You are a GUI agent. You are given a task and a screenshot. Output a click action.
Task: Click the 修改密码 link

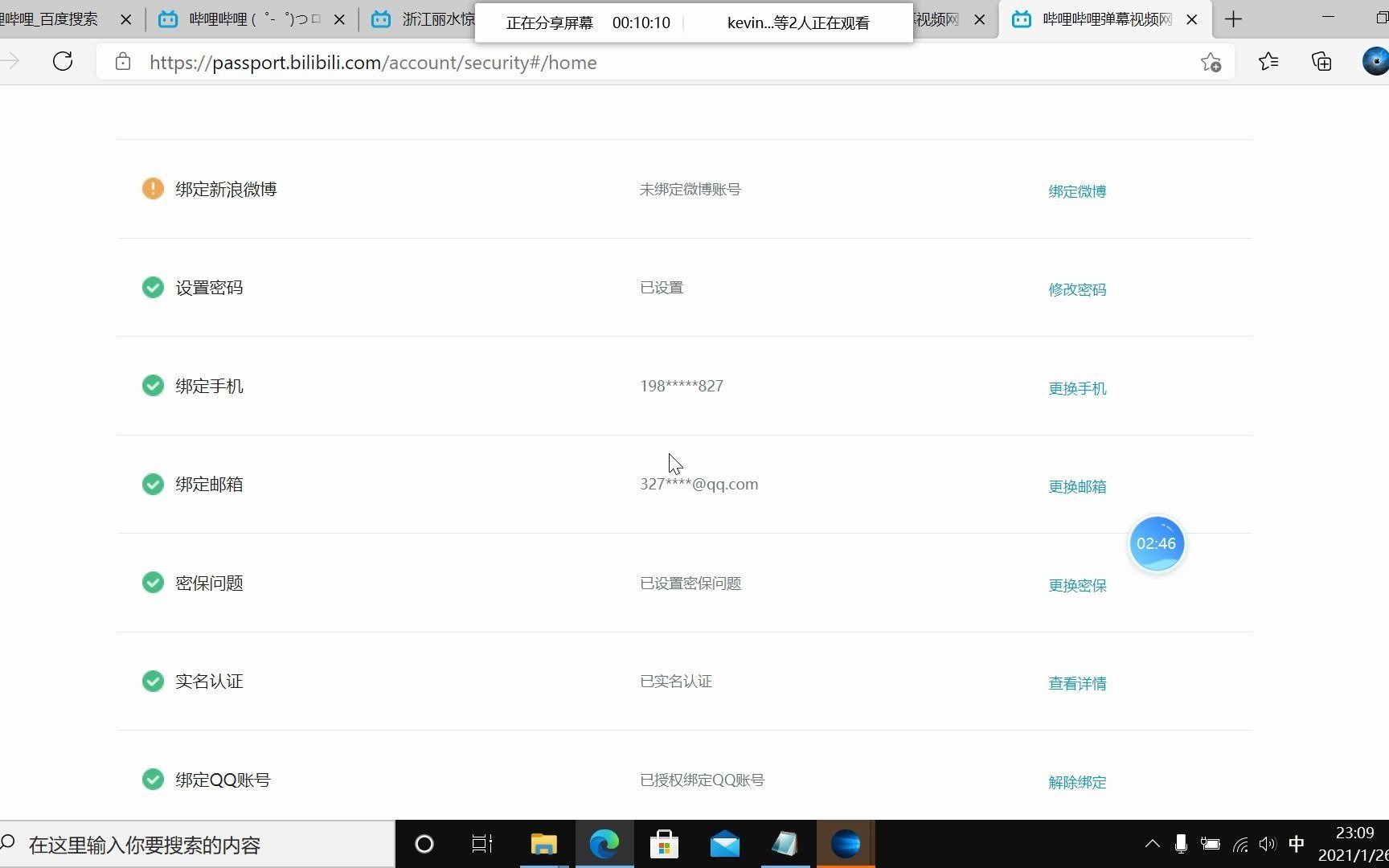(x=1077, y=289)
